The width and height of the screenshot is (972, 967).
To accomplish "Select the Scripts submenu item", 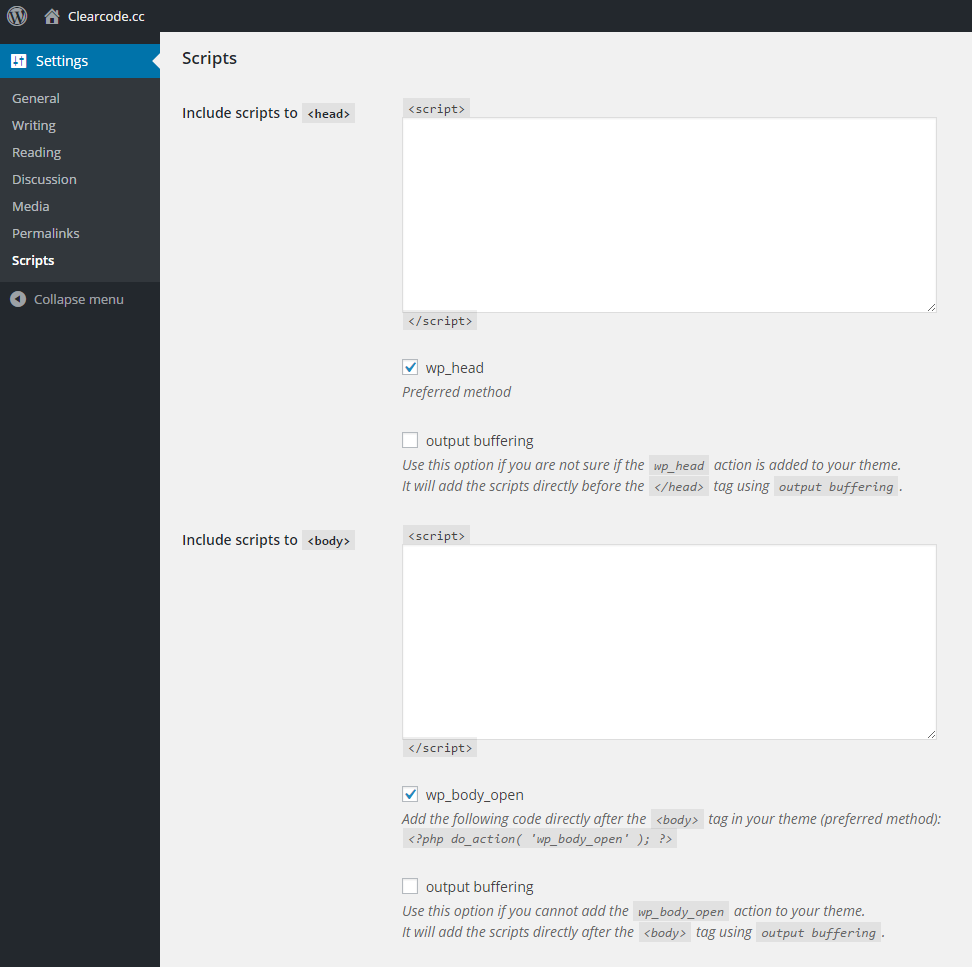I will pos(33,260).
